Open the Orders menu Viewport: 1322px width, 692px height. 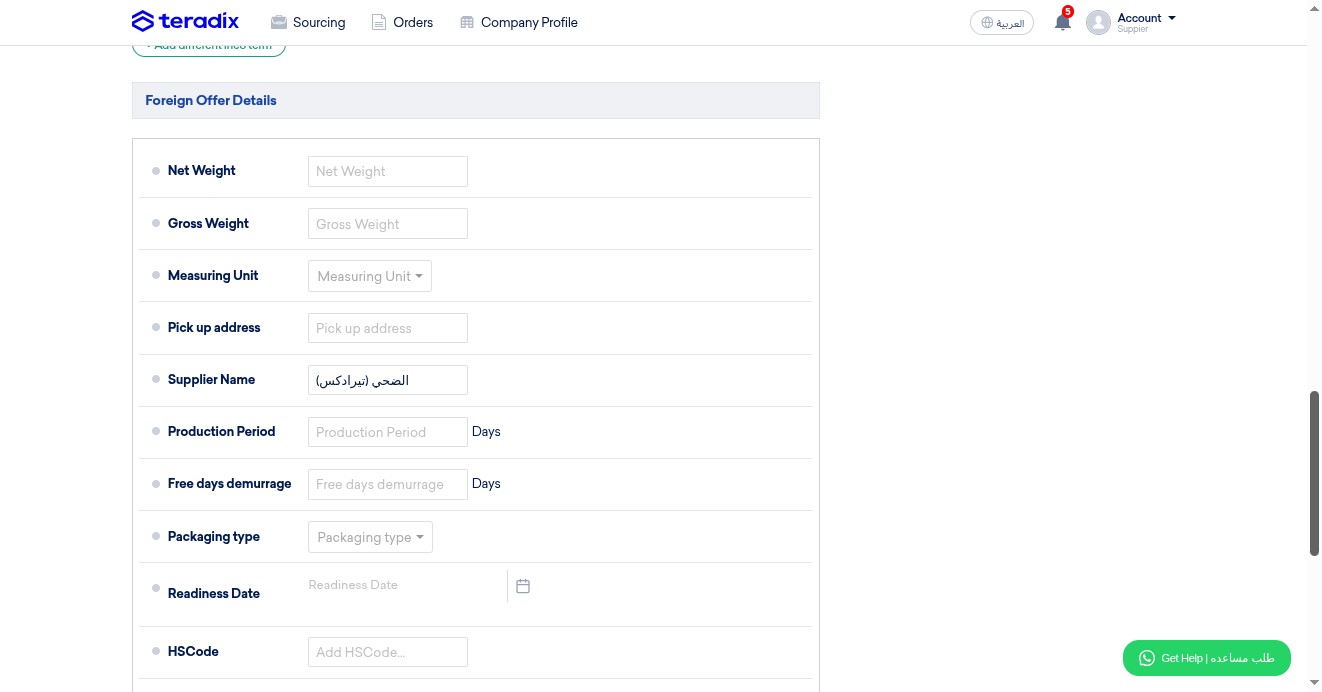tap(403, 22)
